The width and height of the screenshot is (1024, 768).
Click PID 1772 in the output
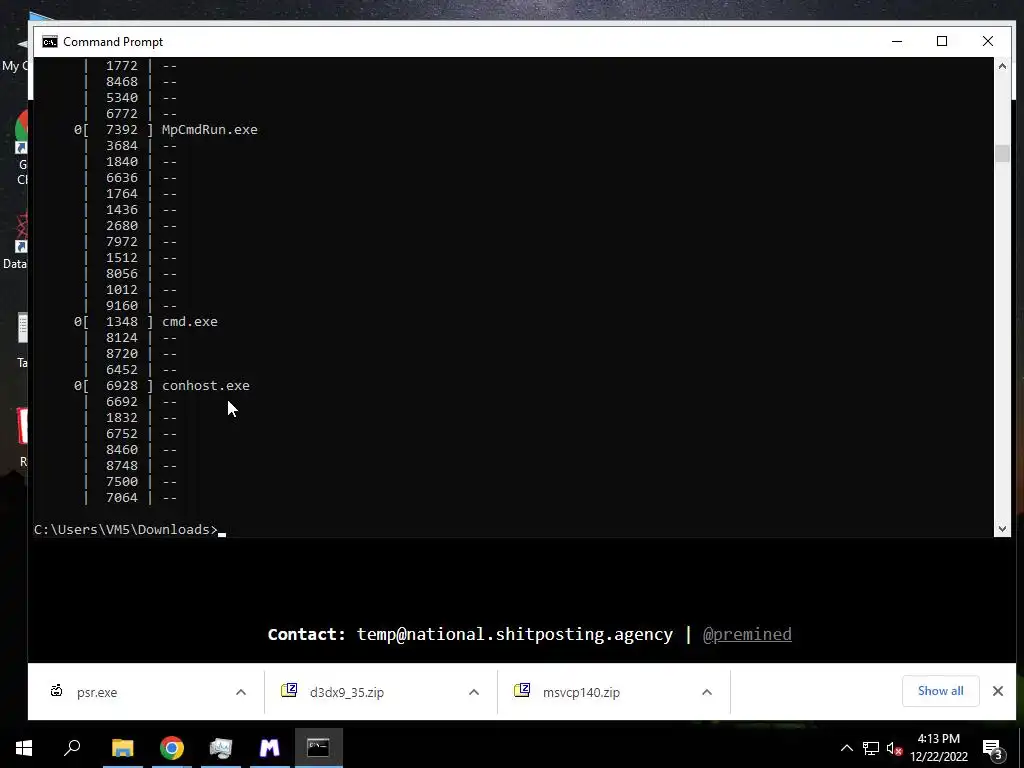pyautogui.click(x=122, y=65)
